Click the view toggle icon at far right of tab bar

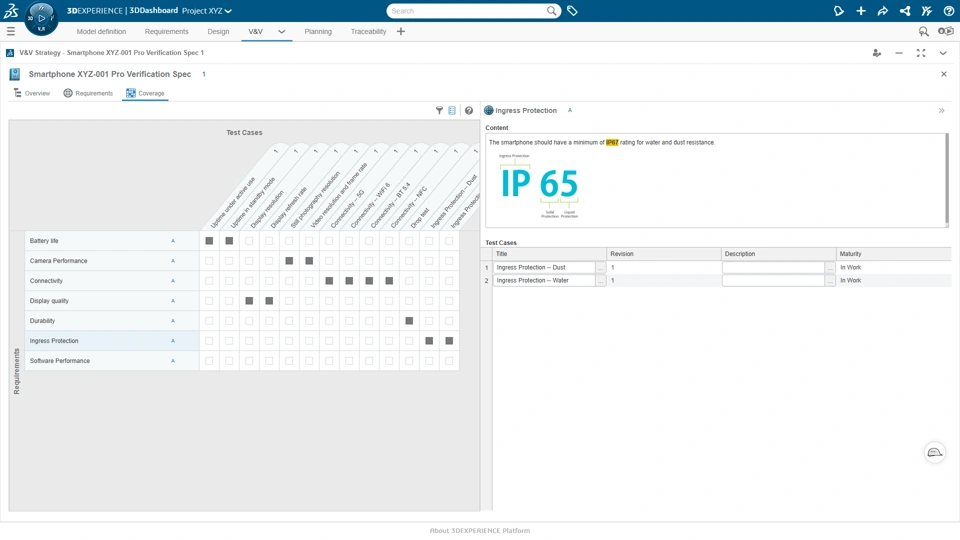pos(945,31)
